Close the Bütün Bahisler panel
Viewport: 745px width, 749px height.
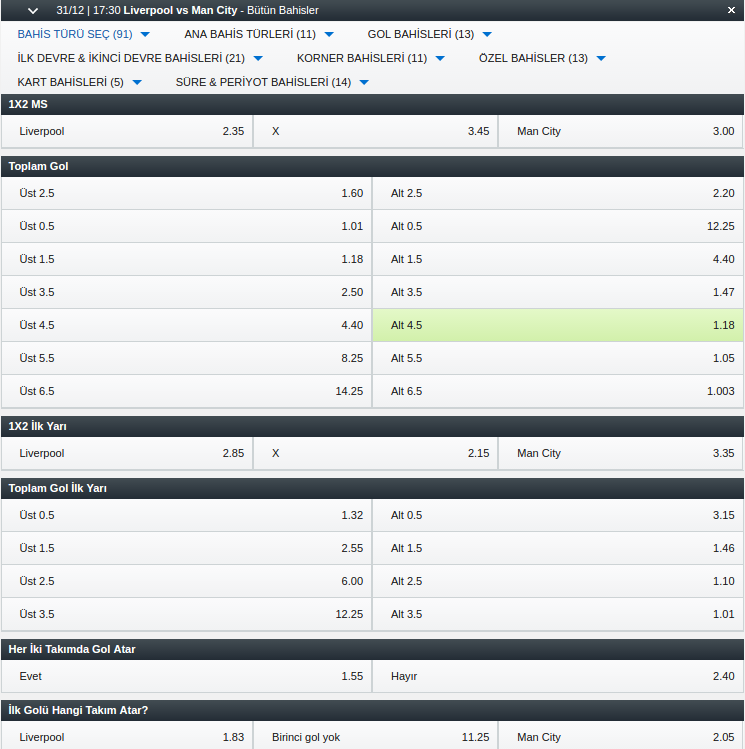731,10
